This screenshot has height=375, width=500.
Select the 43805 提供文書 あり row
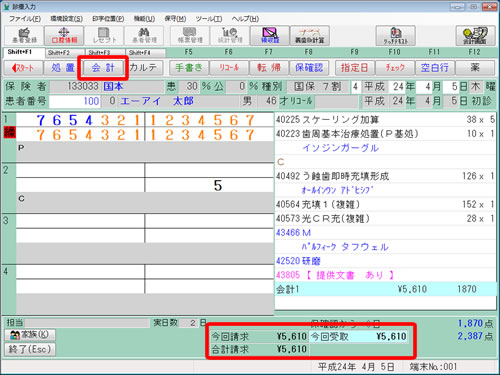click(x=385, y=275)
